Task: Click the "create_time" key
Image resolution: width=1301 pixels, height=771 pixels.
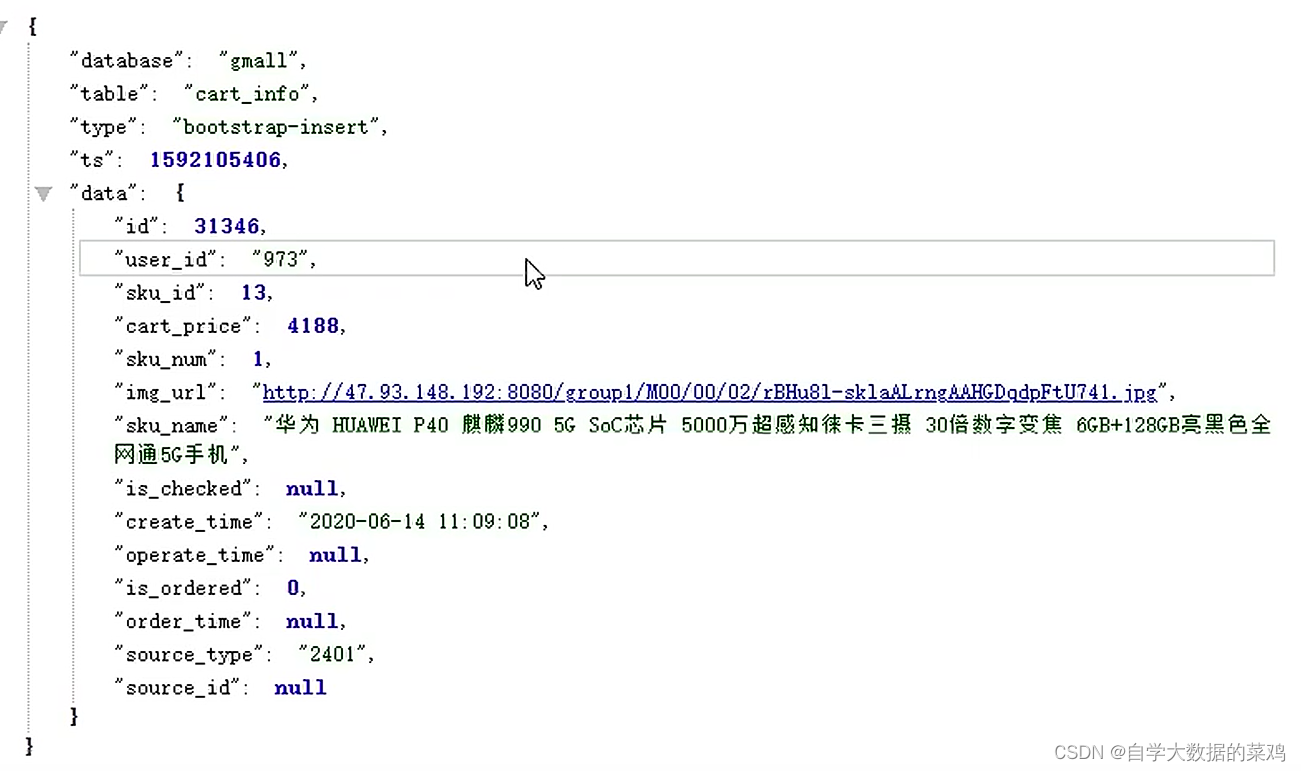Action: click(189, 522)
